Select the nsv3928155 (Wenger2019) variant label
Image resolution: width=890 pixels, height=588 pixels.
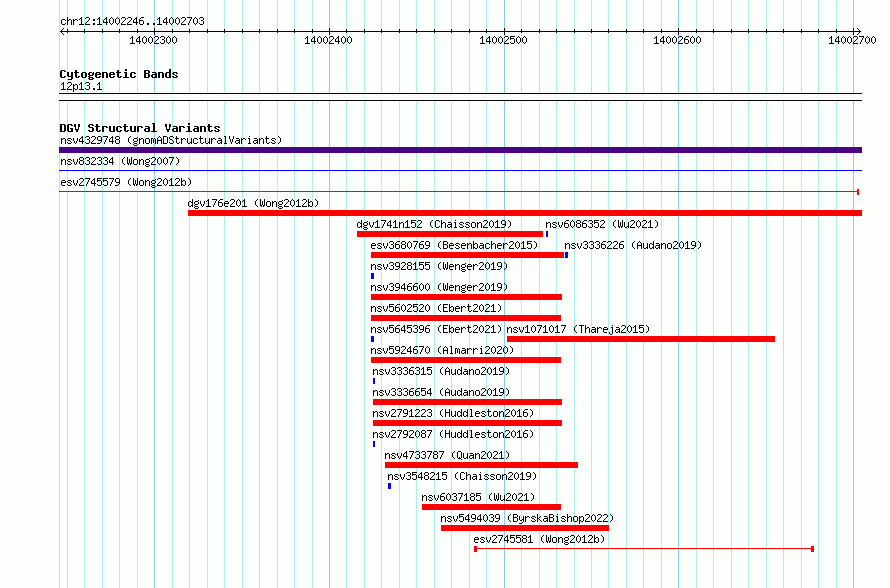(439, 266)
